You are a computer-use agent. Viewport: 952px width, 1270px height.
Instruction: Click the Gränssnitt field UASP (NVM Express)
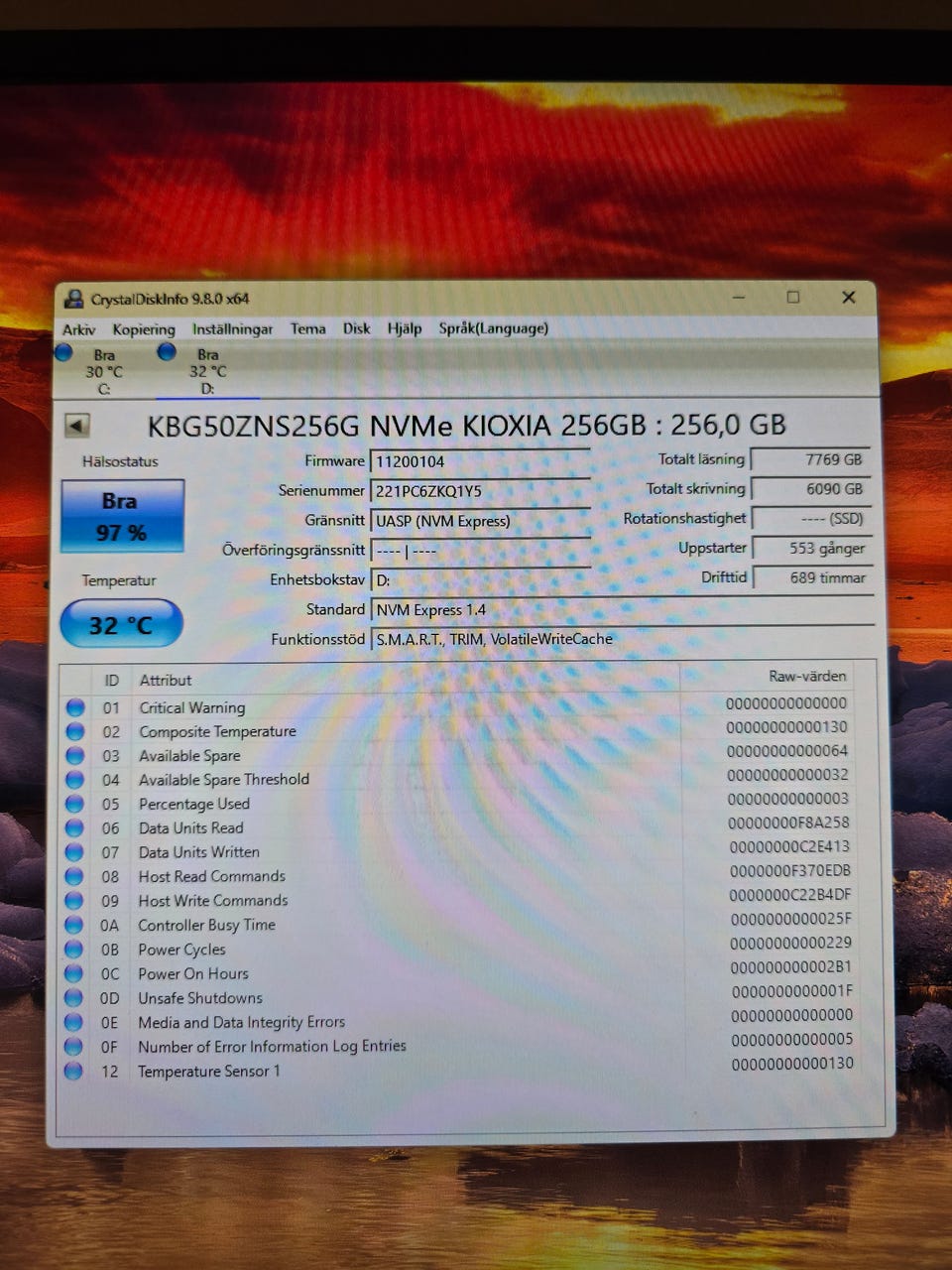click(480, 521)
